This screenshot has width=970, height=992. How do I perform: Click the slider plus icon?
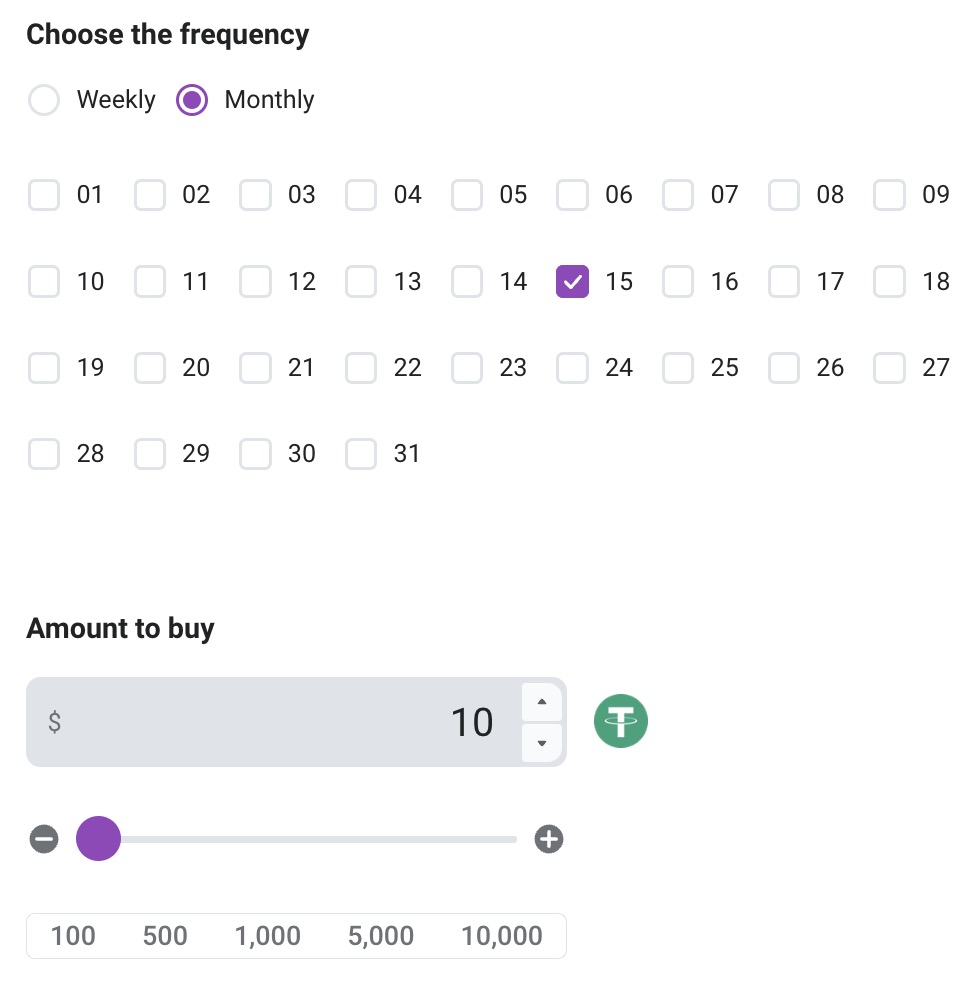549,839
